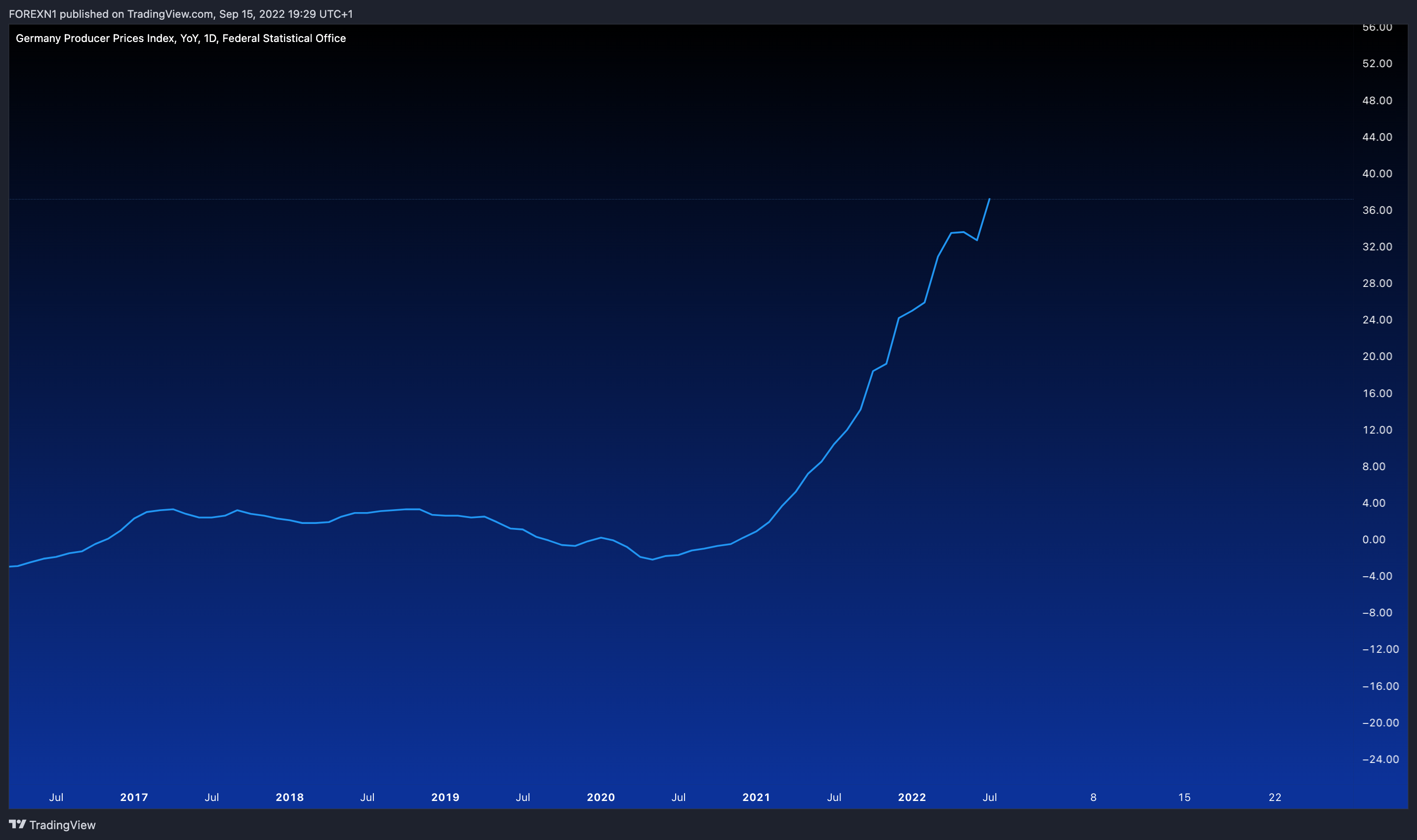
Task: Click the −12.00 price axis label
Action: 1380,649
